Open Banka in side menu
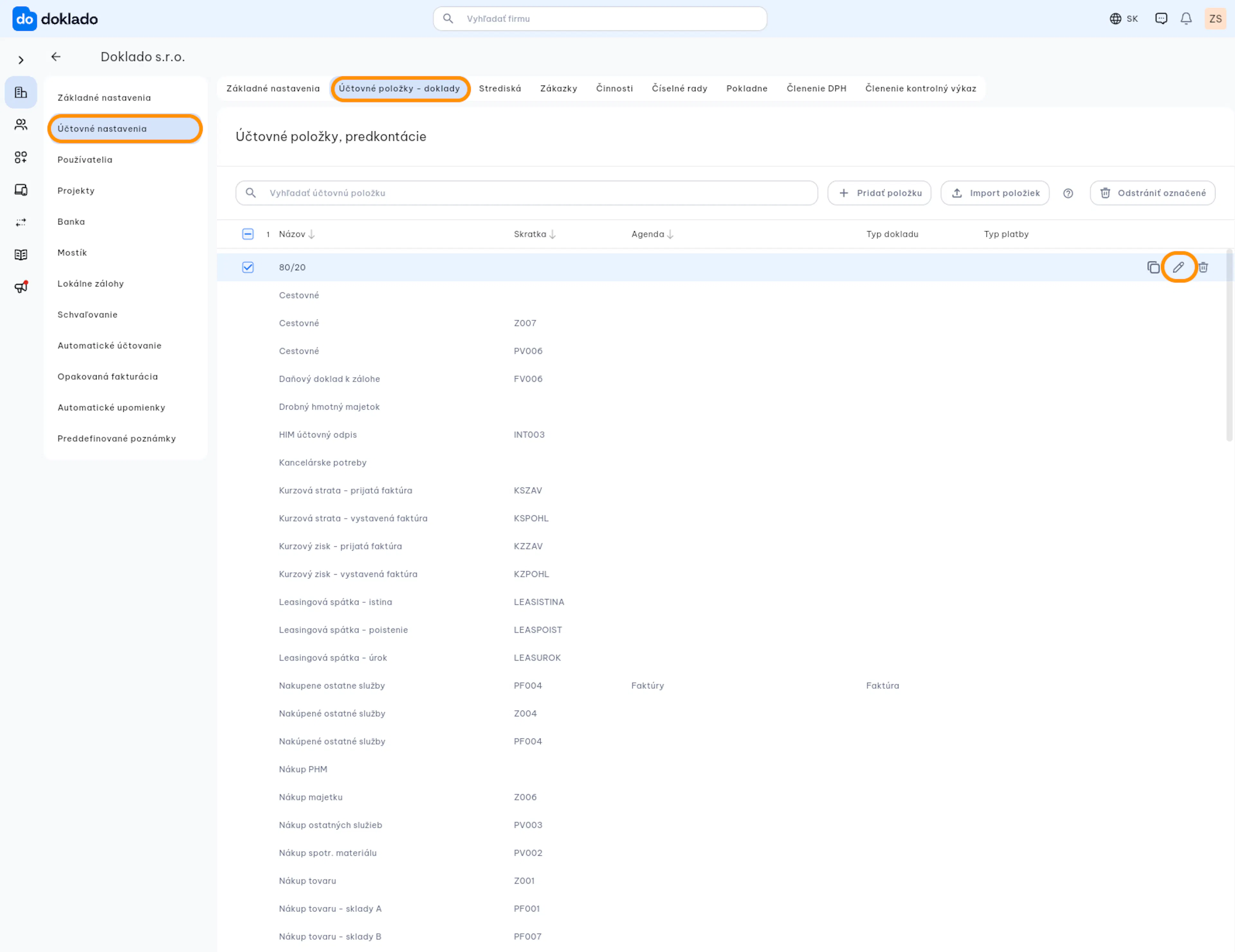The width and height of the screenshot is (1235, 952). tap(125, 222)
